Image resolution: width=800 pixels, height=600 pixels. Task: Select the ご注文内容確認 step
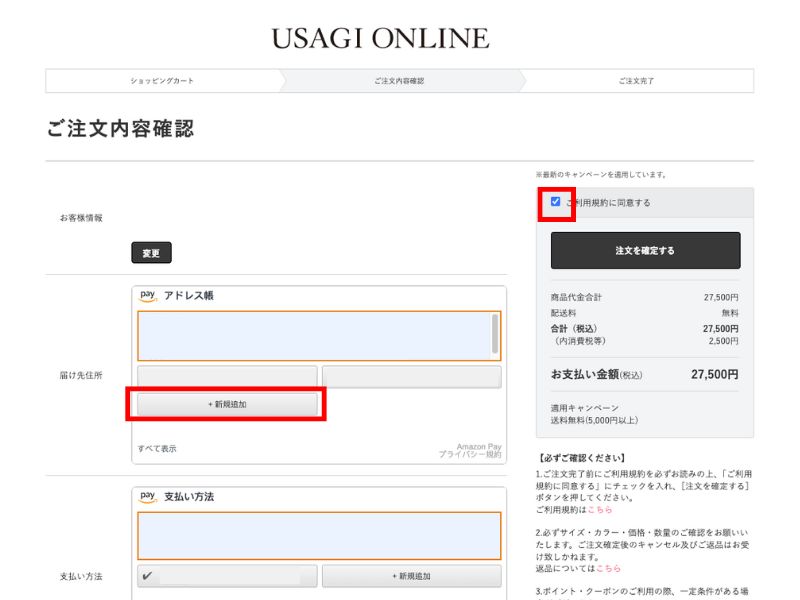(x=399, y=81)
